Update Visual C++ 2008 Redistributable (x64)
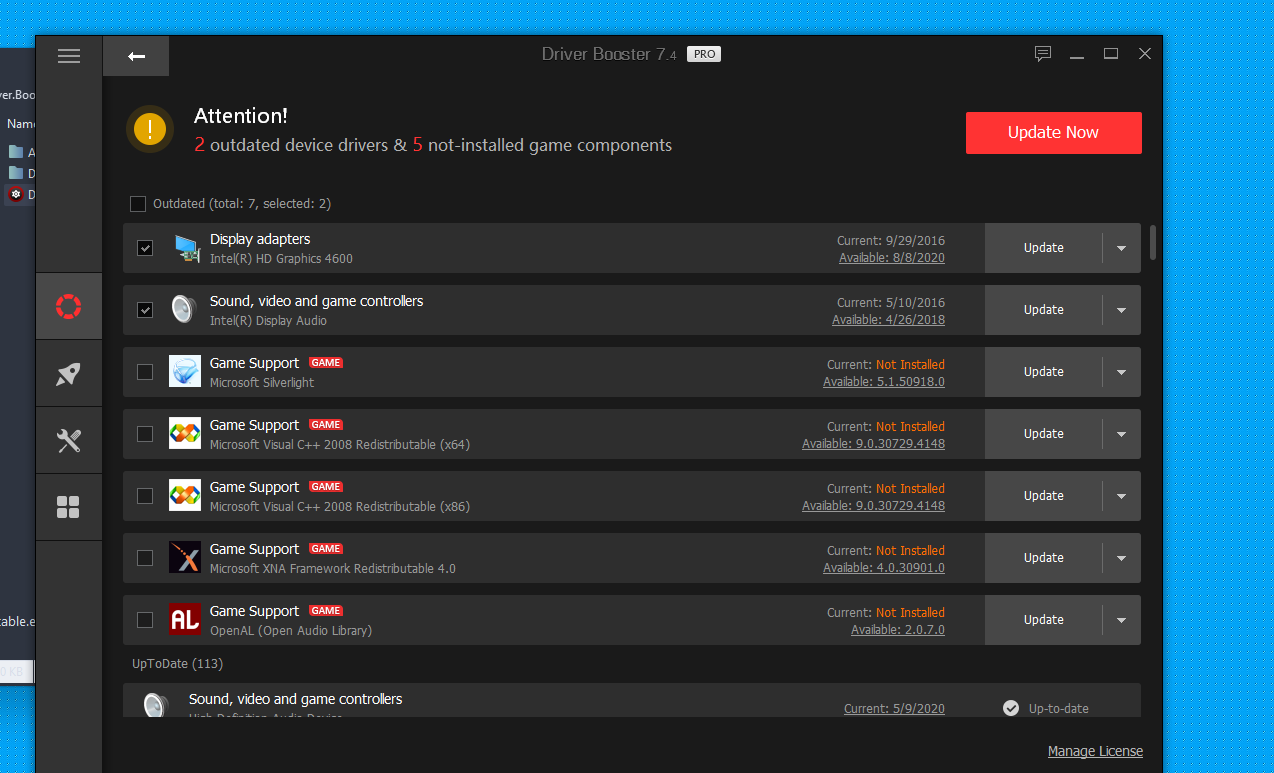The height and width of the screenshot is (773, 1274). (x=1043, y=434)
